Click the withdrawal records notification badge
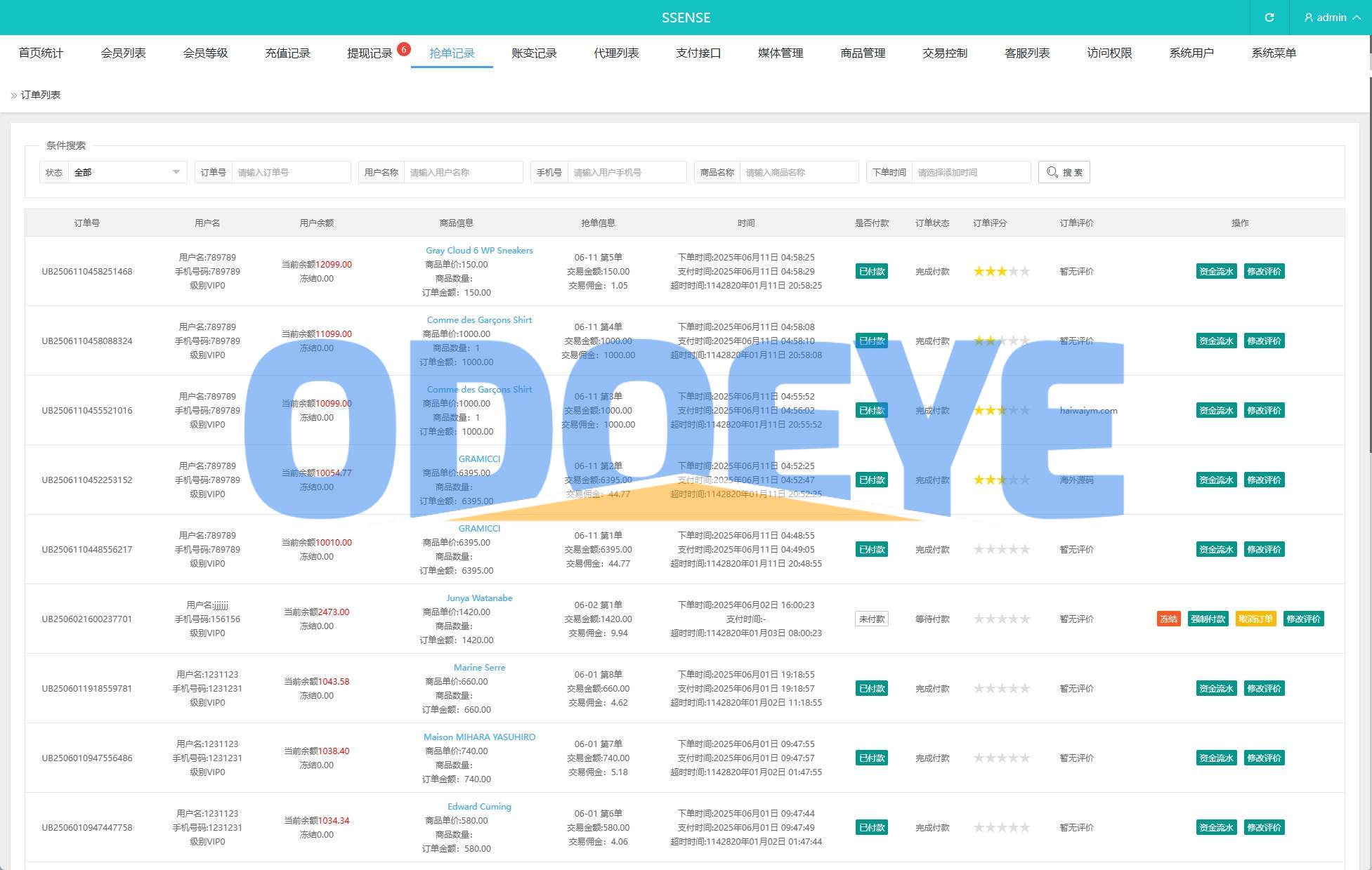 click(403, 49)
